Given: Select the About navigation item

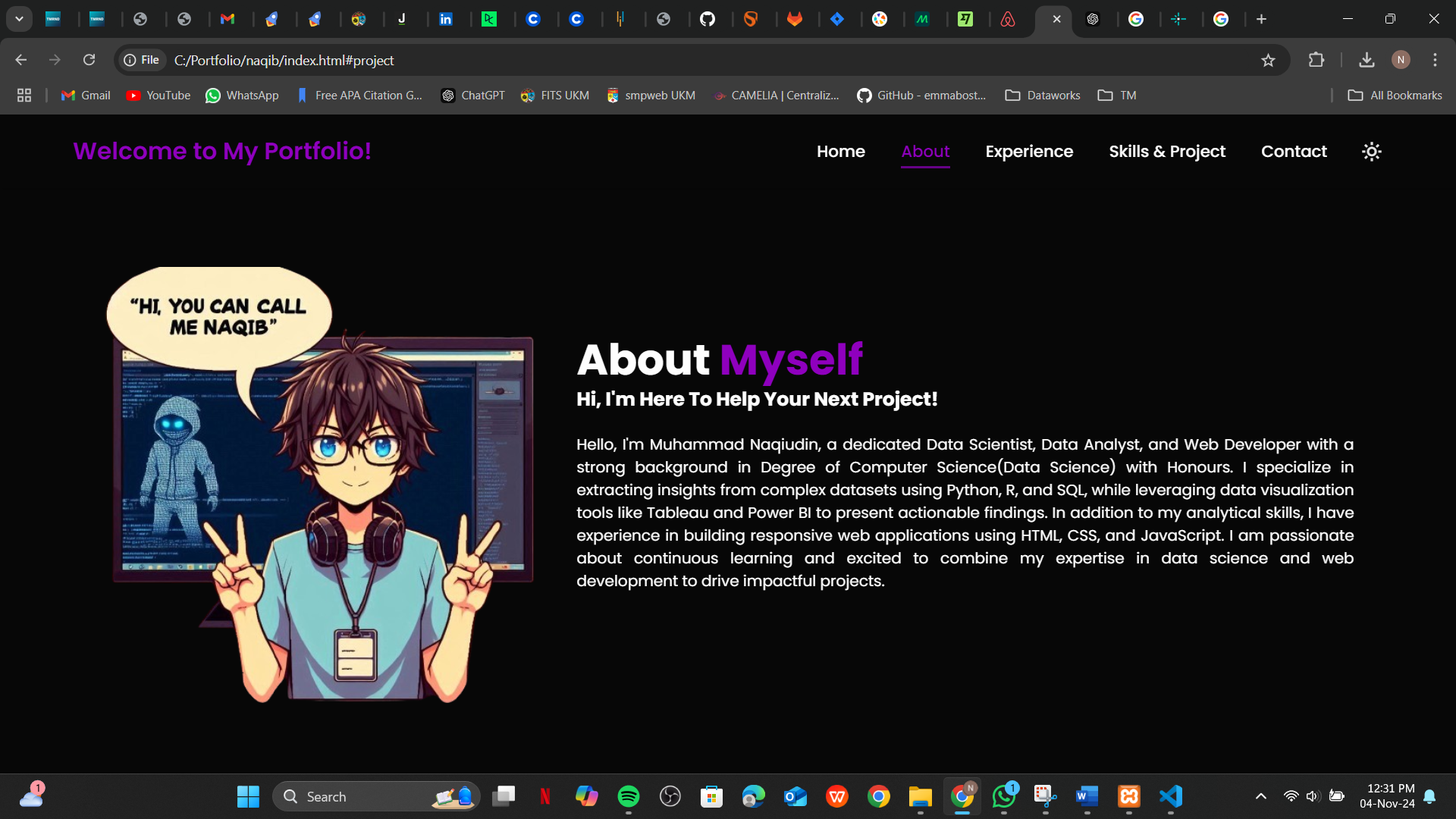Looking at the screenshot, I should pyautogui.click(x=925, y=151).
